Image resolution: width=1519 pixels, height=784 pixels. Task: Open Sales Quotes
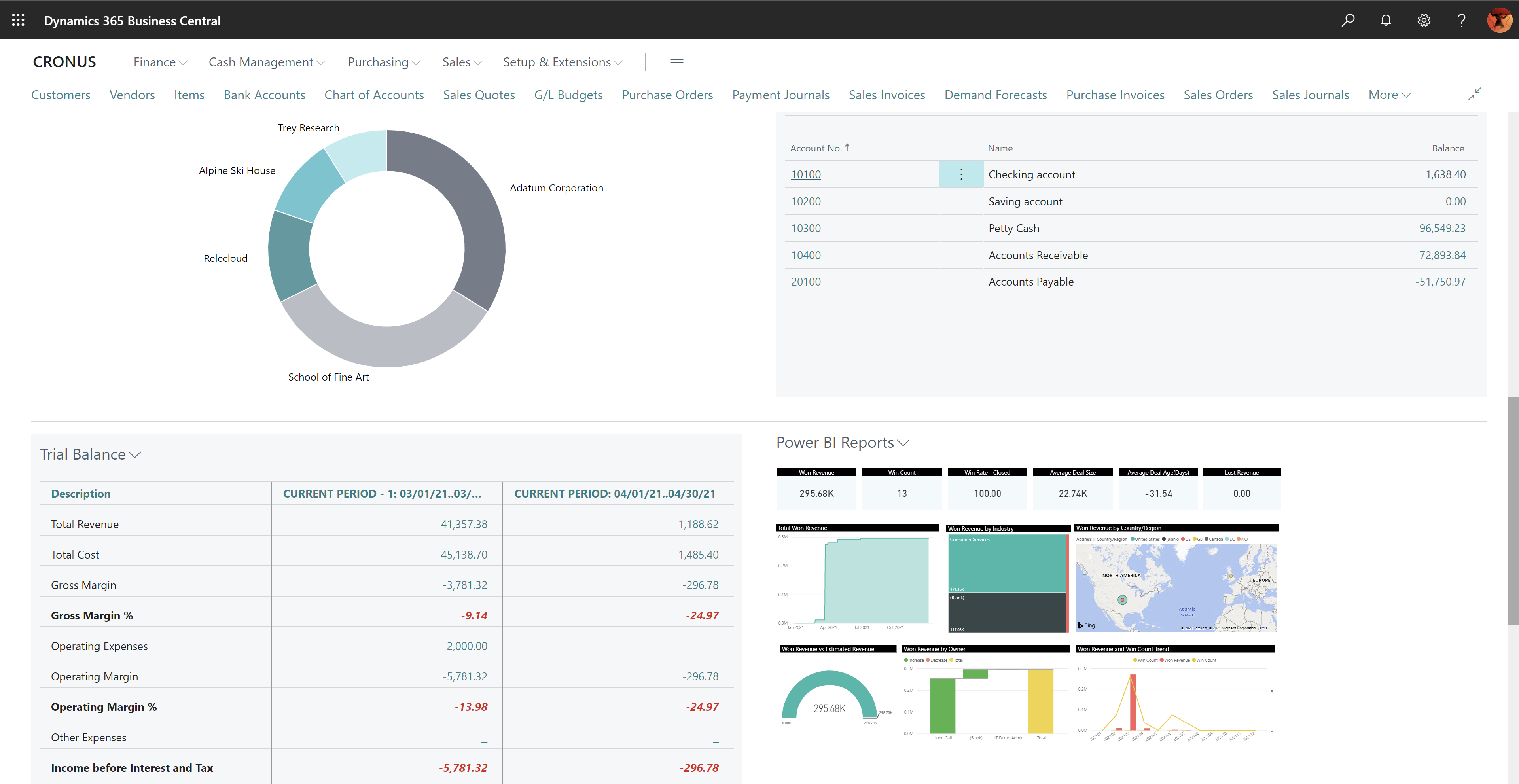[x=479, y=95]
